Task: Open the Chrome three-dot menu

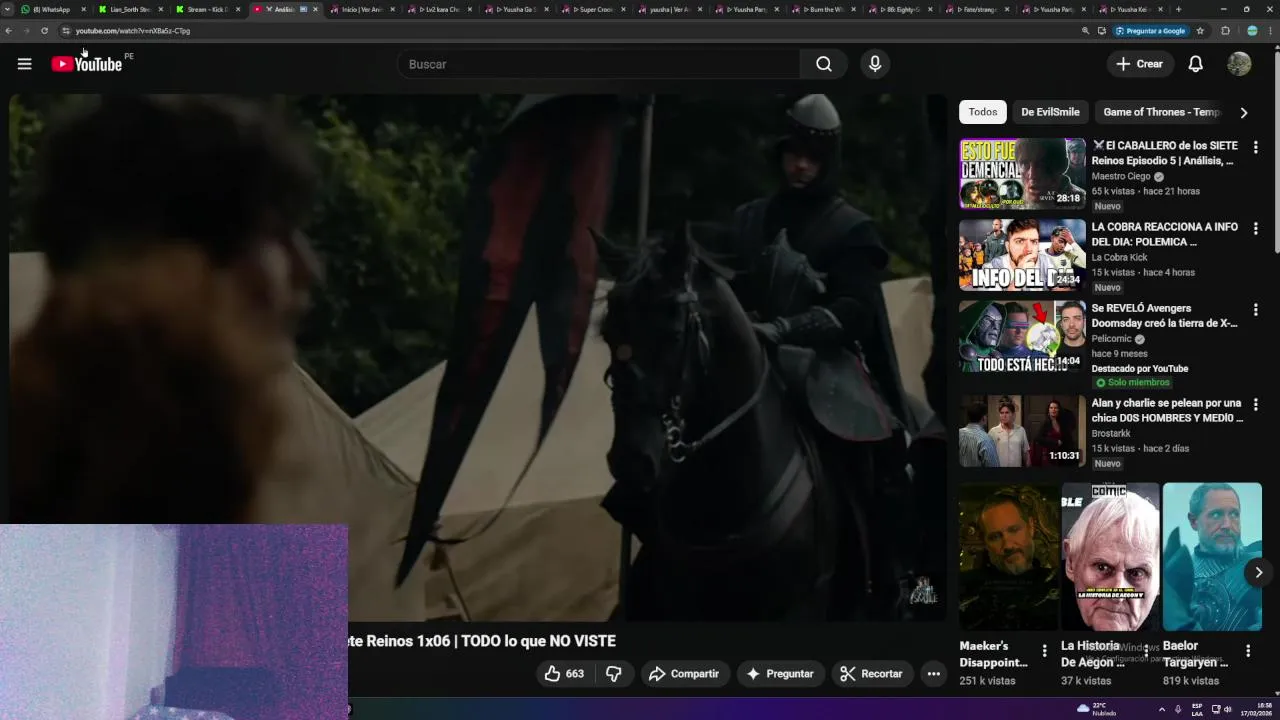Action: pos(1271,31)
